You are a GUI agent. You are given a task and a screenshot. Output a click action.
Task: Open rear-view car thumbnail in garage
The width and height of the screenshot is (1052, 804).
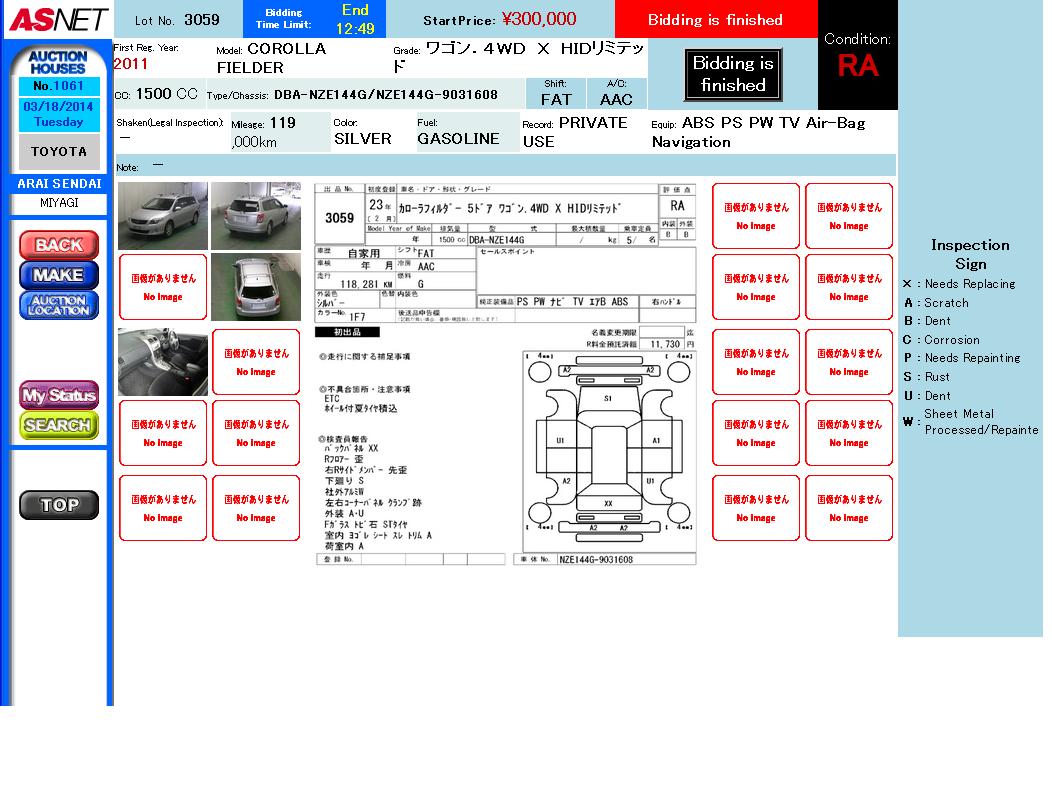256,216
